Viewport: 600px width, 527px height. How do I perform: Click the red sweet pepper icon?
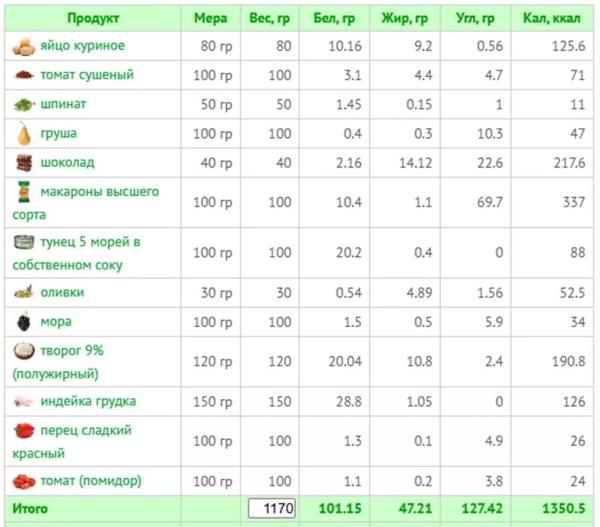point(24,431)
